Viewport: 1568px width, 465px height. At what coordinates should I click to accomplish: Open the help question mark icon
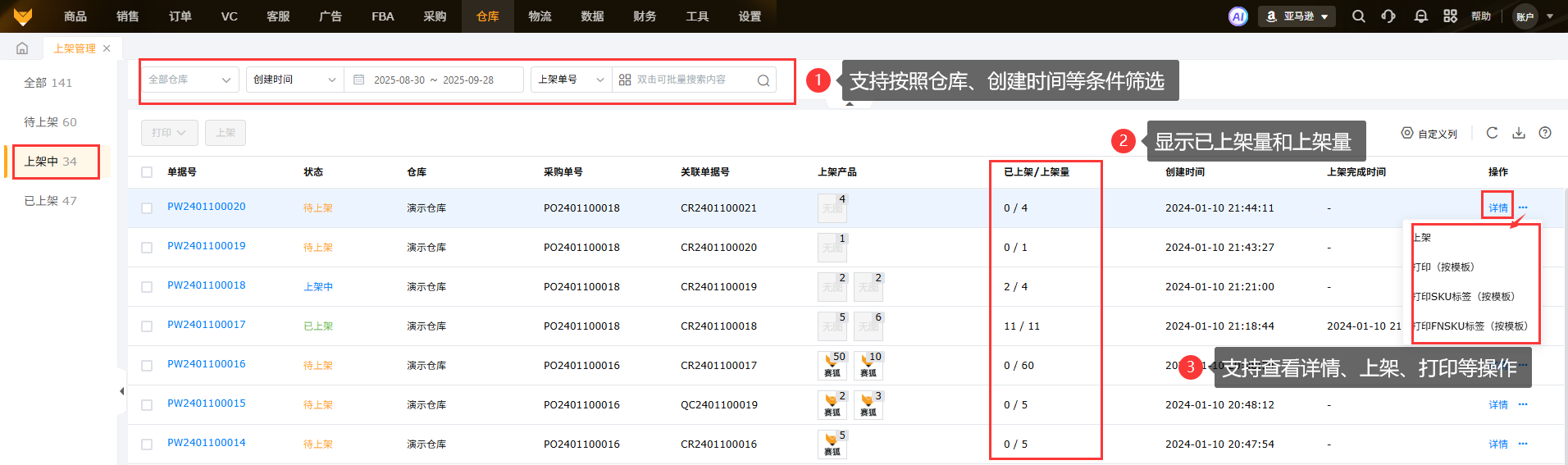pos(1545,133)
